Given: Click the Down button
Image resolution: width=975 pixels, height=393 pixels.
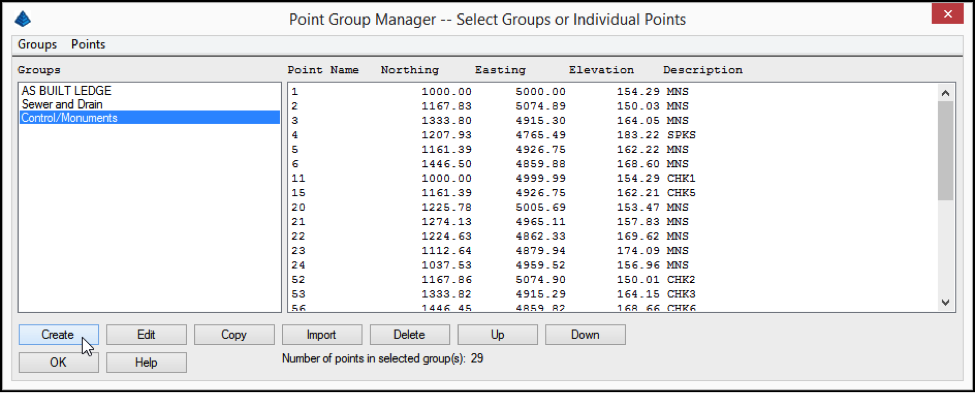Looking at the screenshot, I should coord(585,335).
